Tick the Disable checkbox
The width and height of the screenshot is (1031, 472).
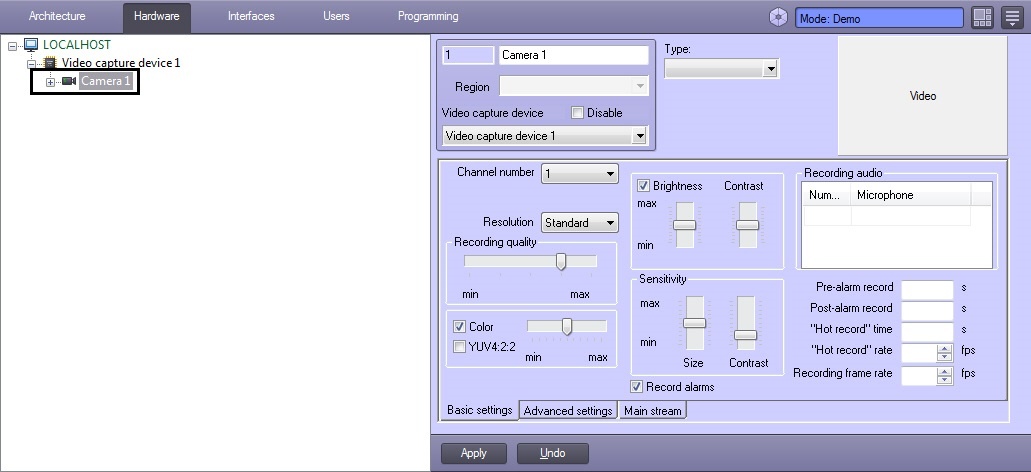[x=577, y=113]
